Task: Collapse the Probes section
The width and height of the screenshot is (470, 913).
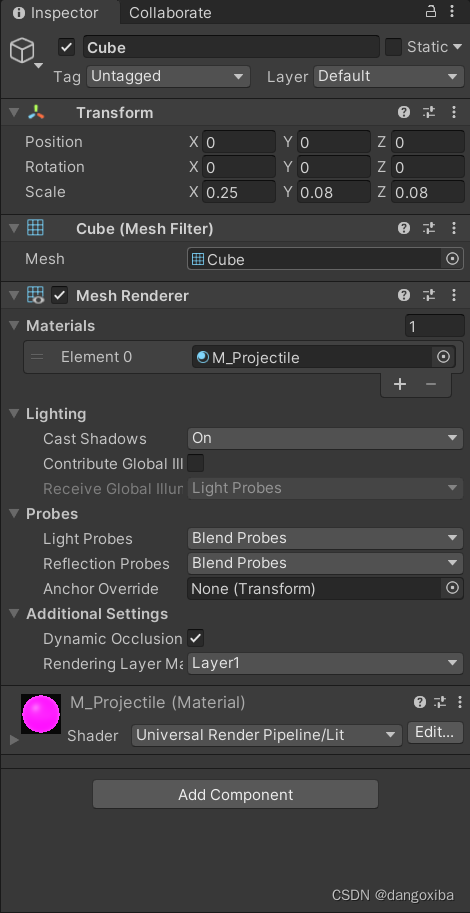Action: pyautogui.click(x=14, y=514)
